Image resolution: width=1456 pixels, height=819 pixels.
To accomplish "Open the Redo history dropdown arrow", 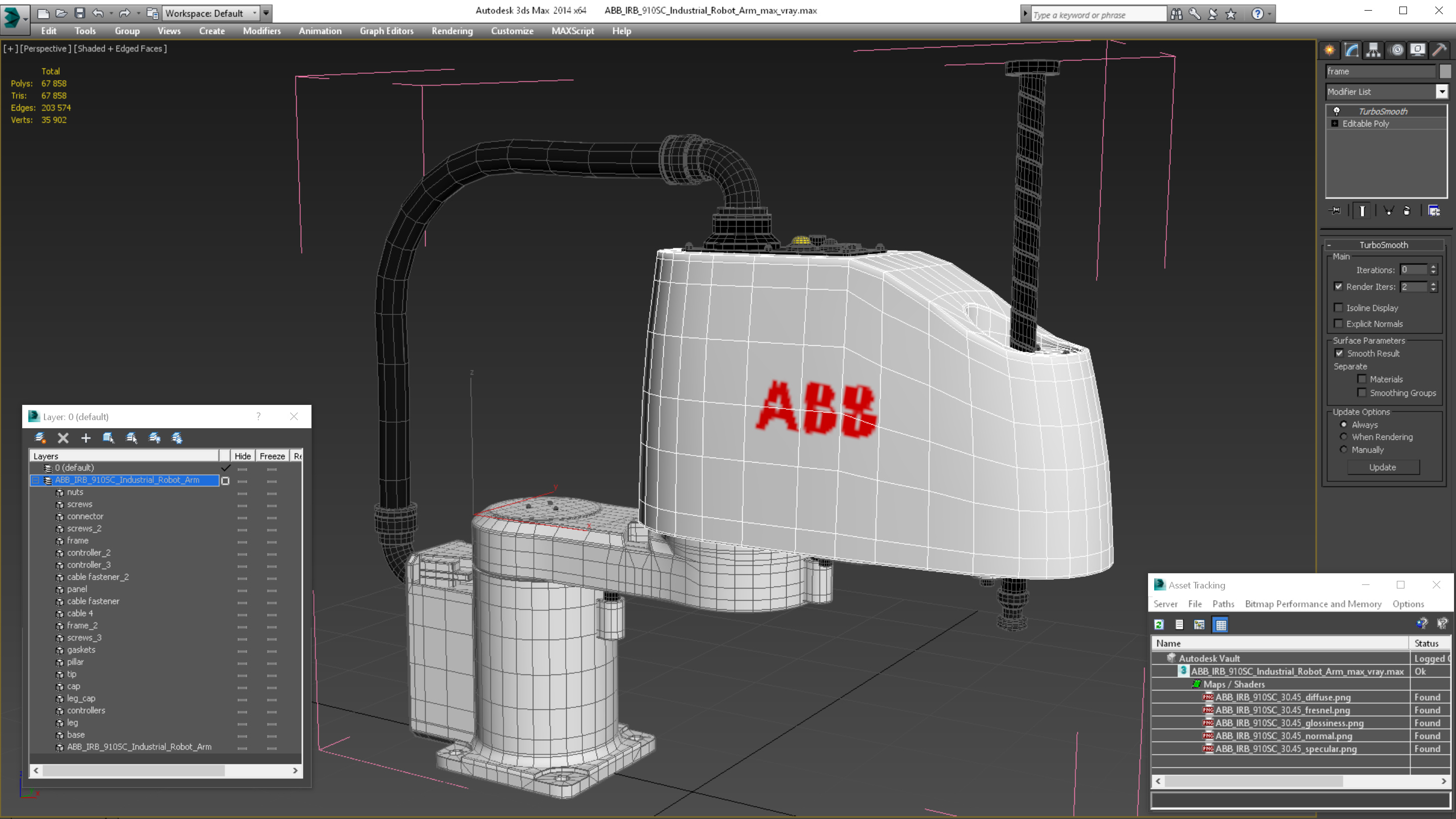I will point(138,13).
